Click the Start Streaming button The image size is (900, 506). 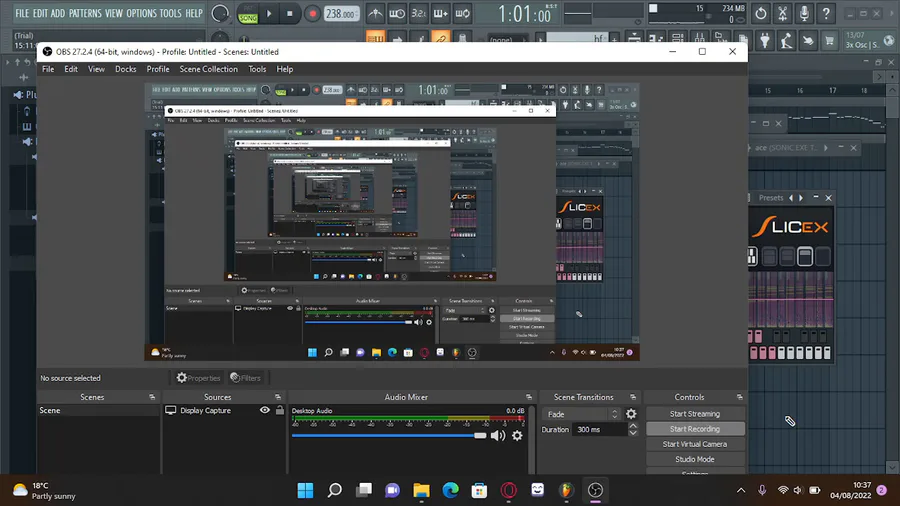click(695, 414)
